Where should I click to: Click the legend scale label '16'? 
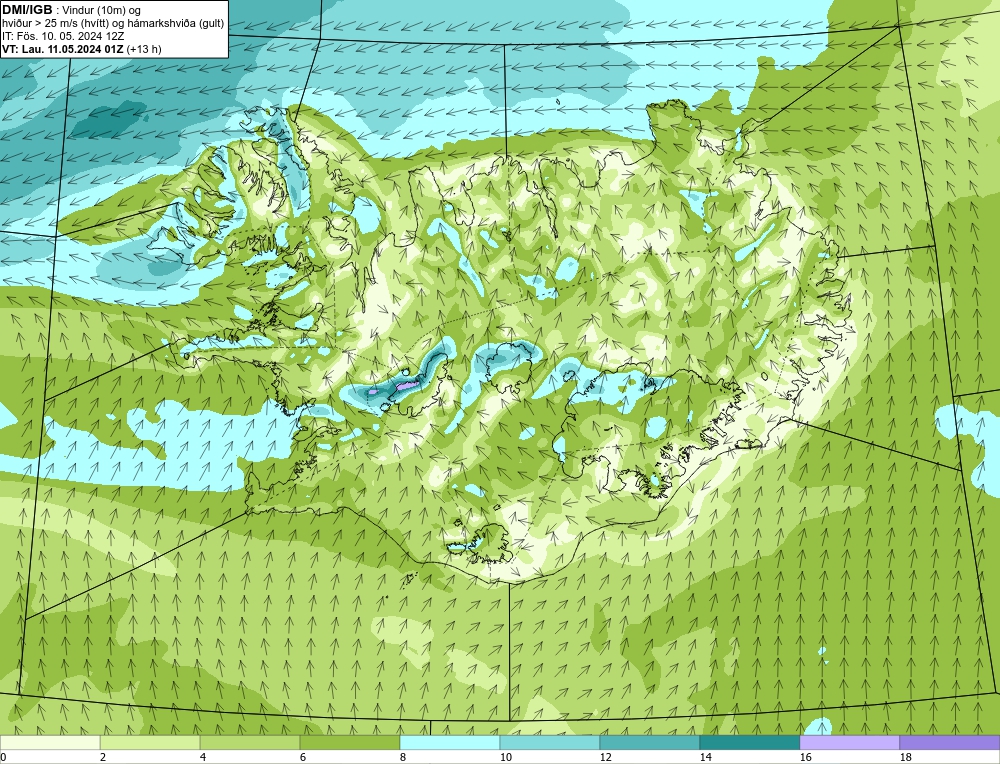coord(805,757)
